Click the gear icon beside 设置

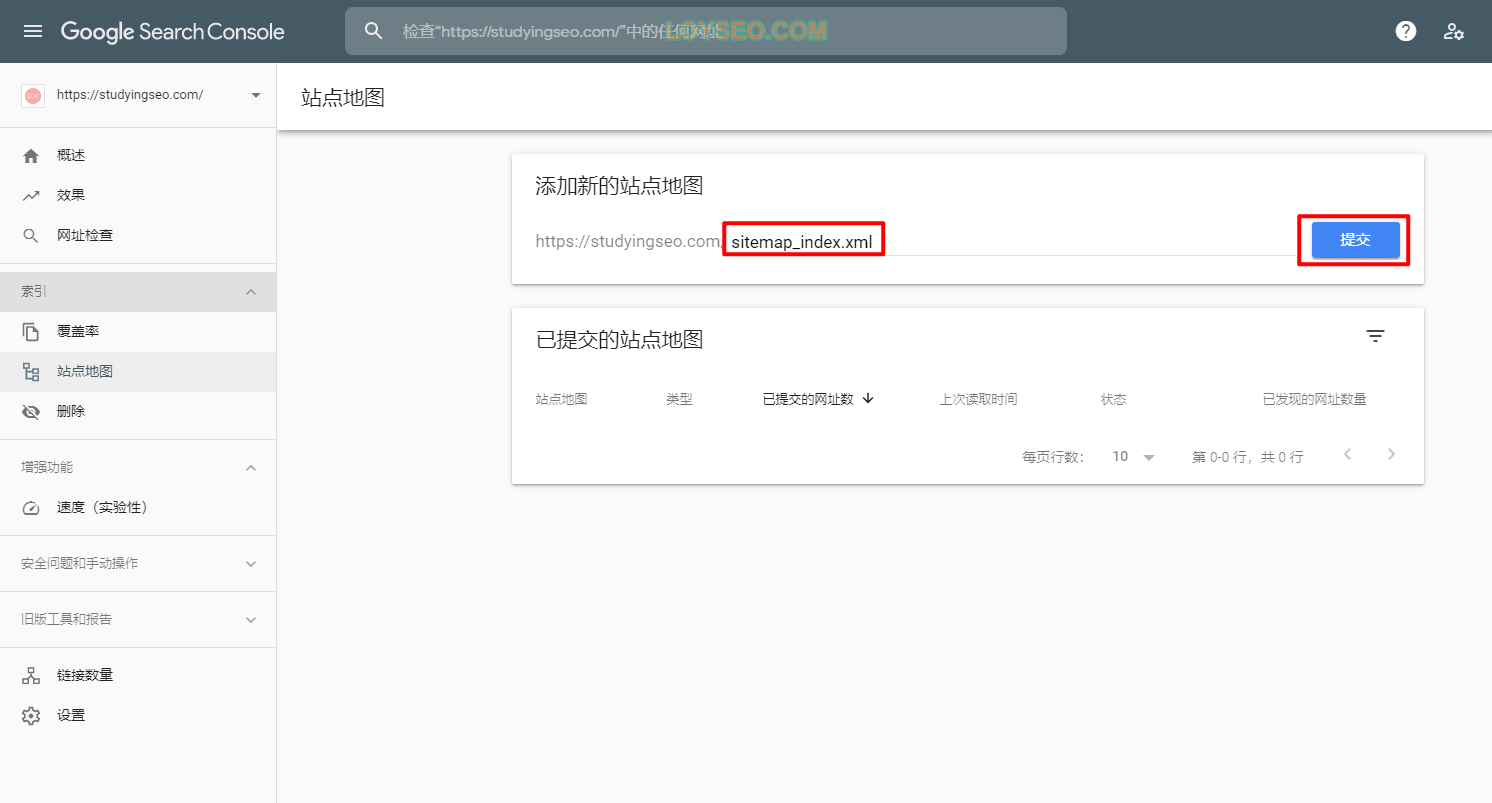coord(31,716)
